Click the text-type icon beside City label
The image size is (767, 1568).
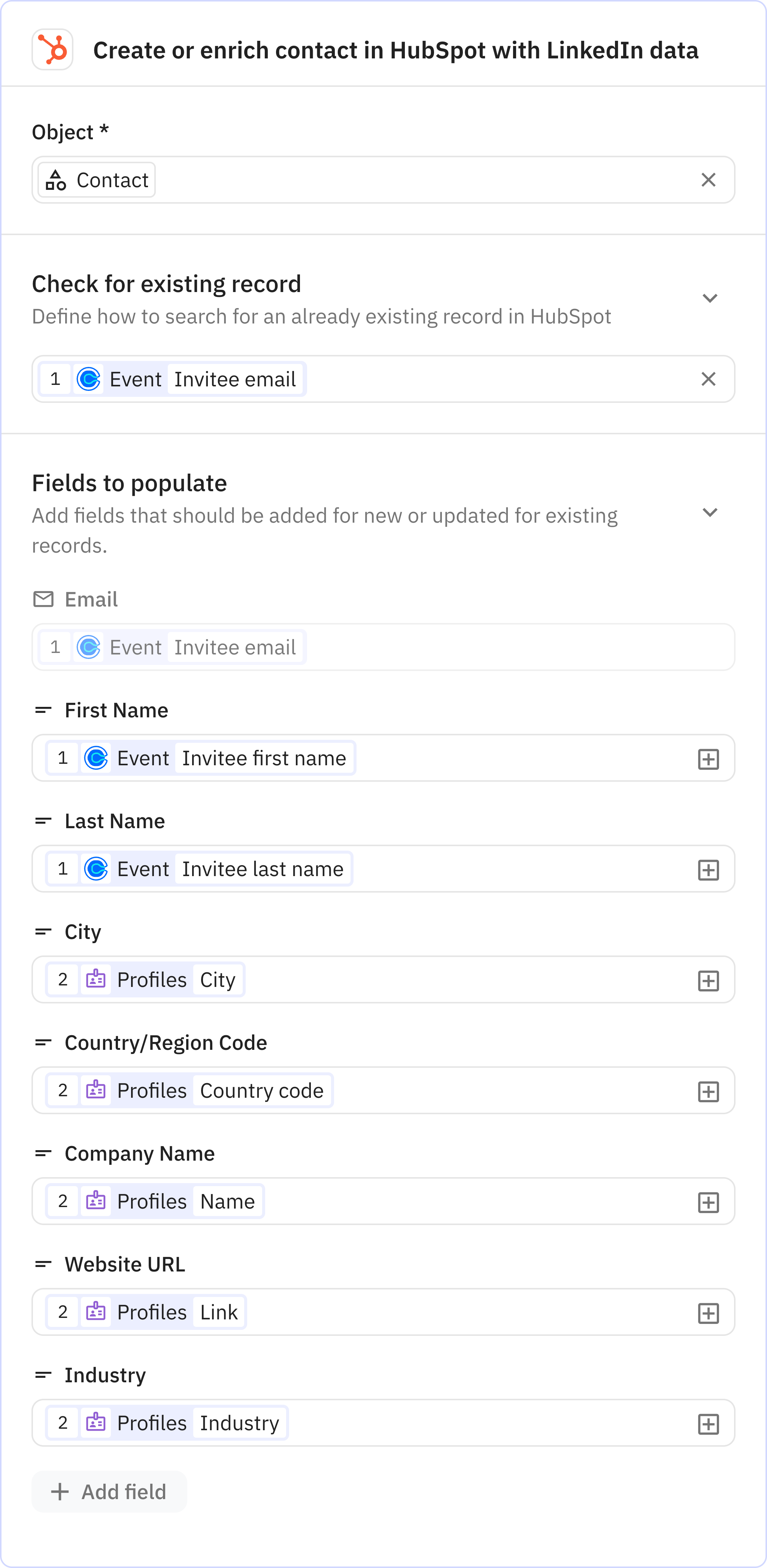[43, 932]
